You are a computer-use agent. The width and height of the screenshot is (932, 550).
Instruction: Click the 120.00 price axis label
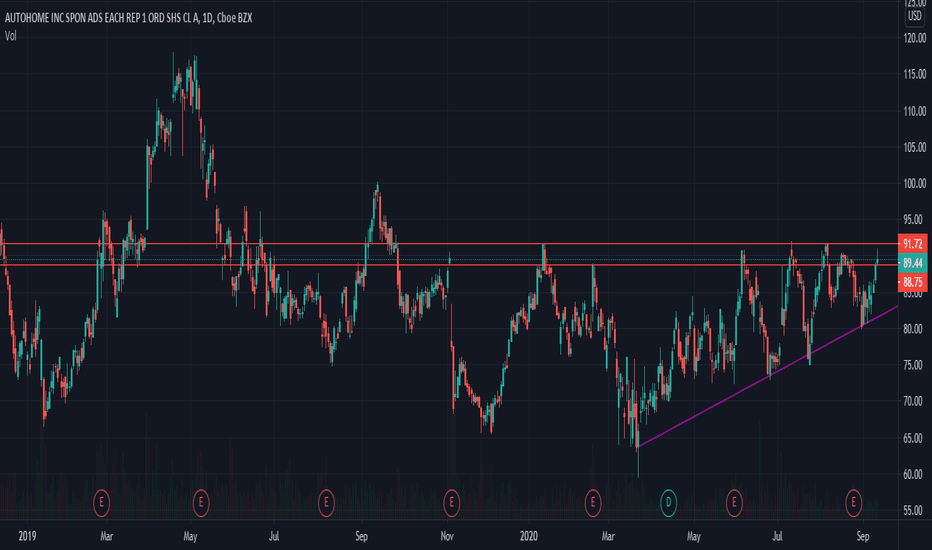point(915,38)
